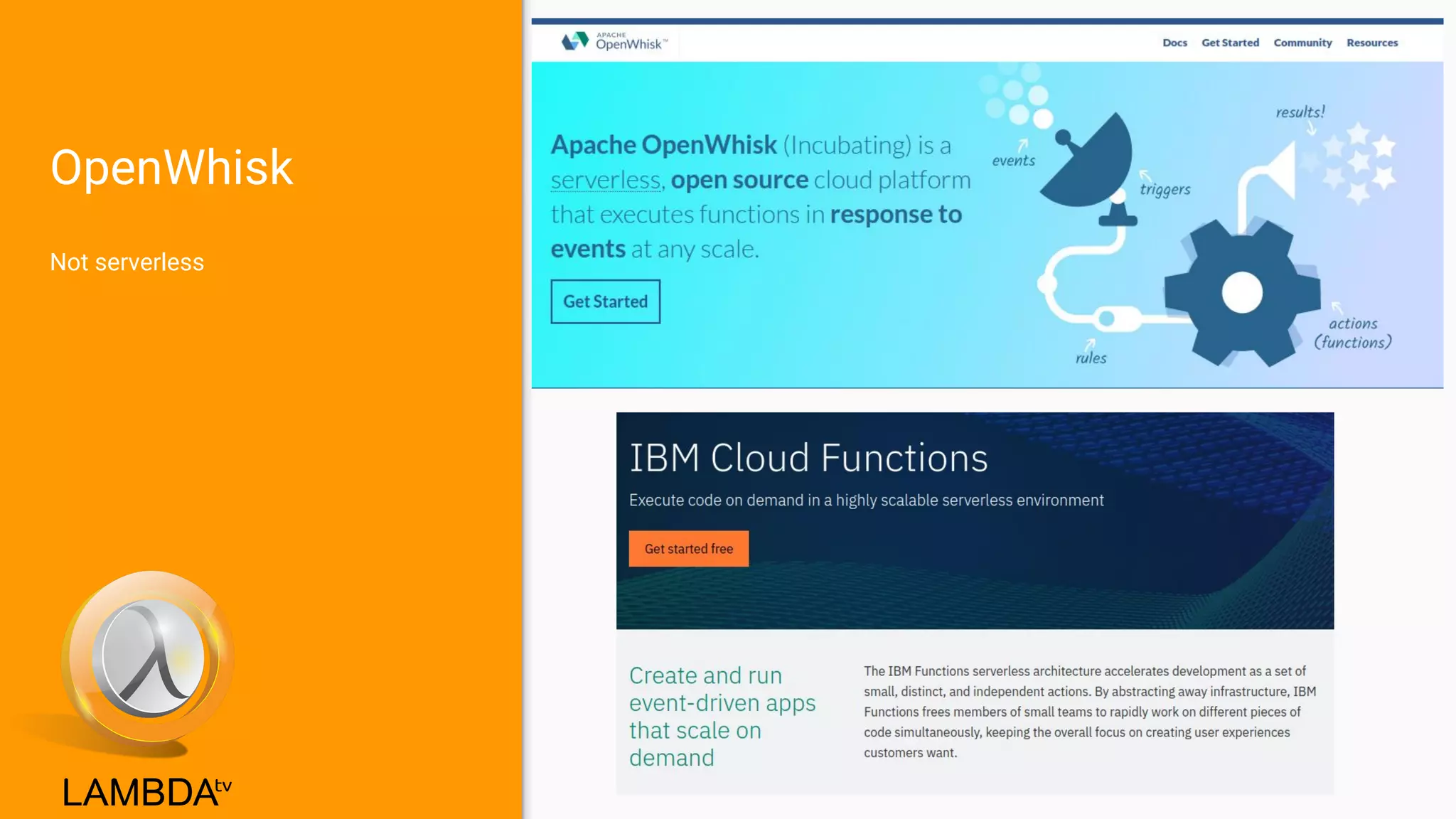Click the satellite dish triggers icon
This screenshot has width=1456, height=819.
[x=1090, y=171]
